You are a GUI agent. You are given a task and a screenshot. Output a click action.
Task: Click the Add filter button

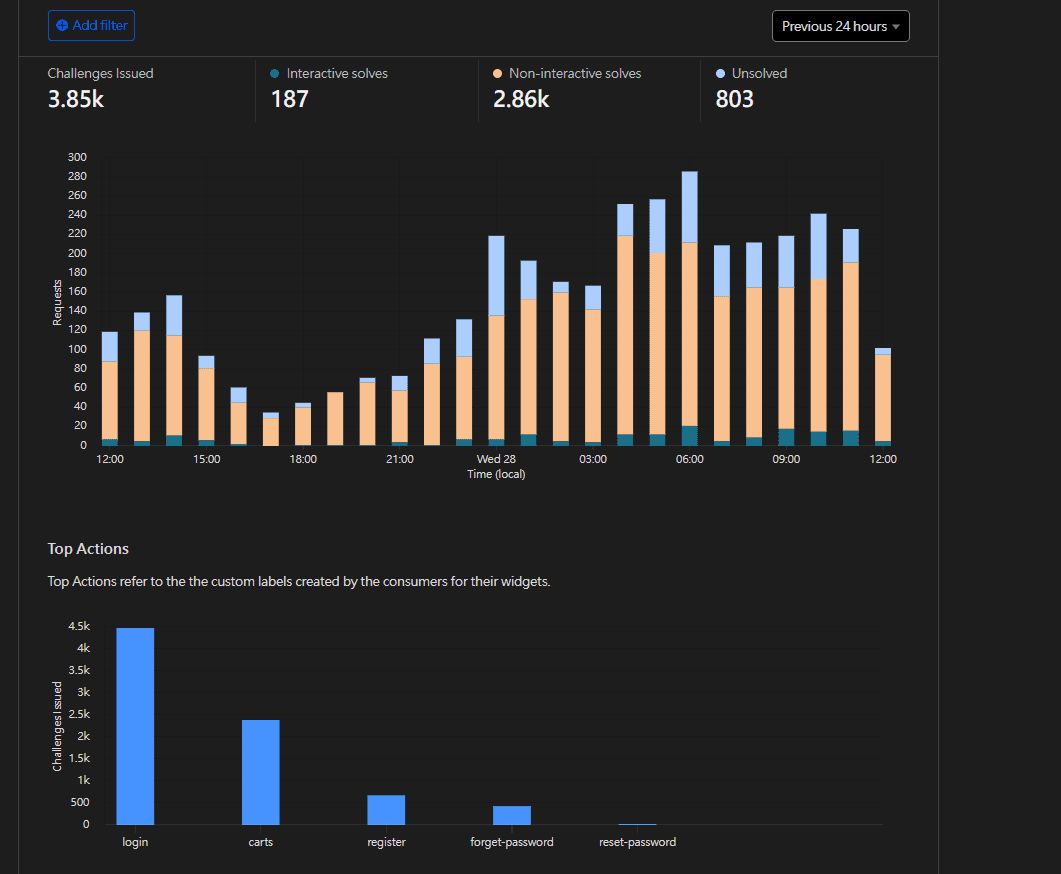91,26
